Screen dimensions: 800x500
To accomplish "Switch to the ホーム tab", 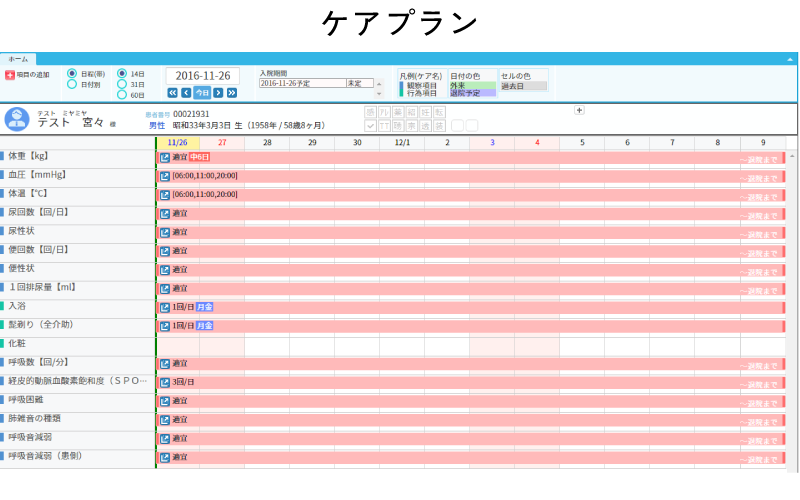I will click(18, 59).
